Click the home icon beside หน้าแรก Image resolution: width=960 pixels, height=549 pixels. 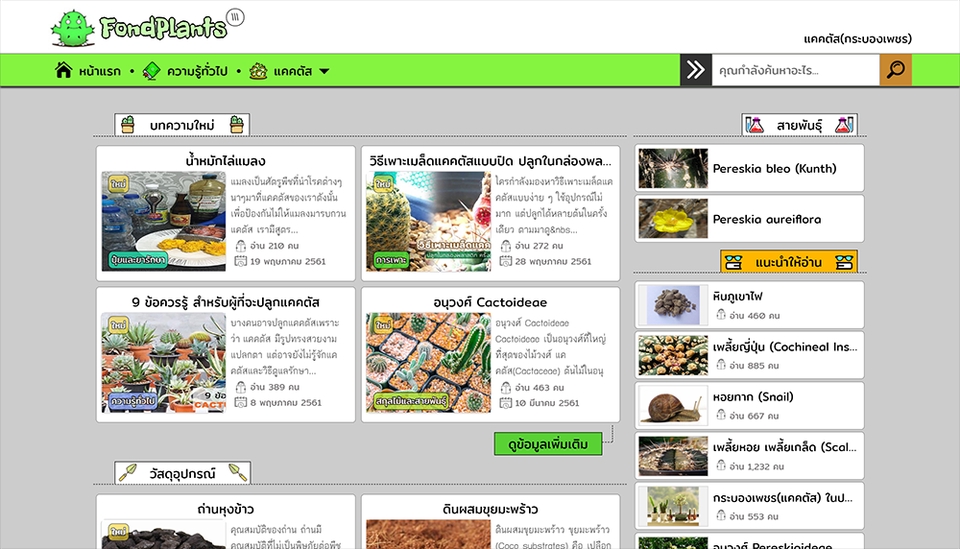click(63, 70)
